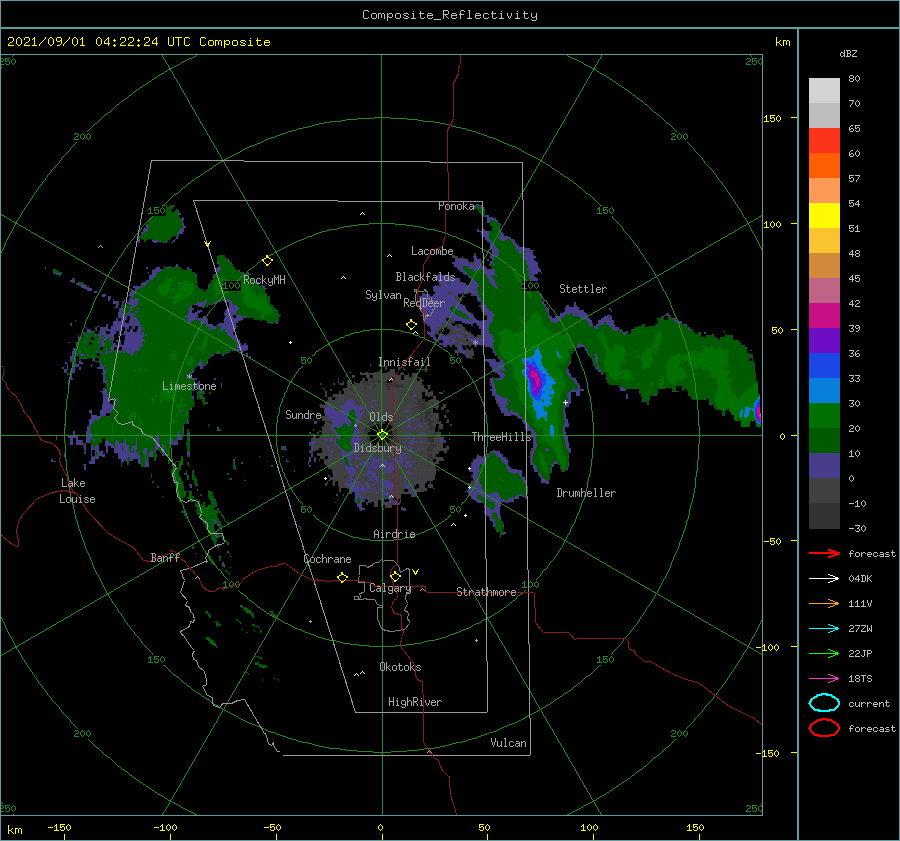Click the yellow diamond marker above Calgary label
This screenshot has width=900, height=841.
395,576
